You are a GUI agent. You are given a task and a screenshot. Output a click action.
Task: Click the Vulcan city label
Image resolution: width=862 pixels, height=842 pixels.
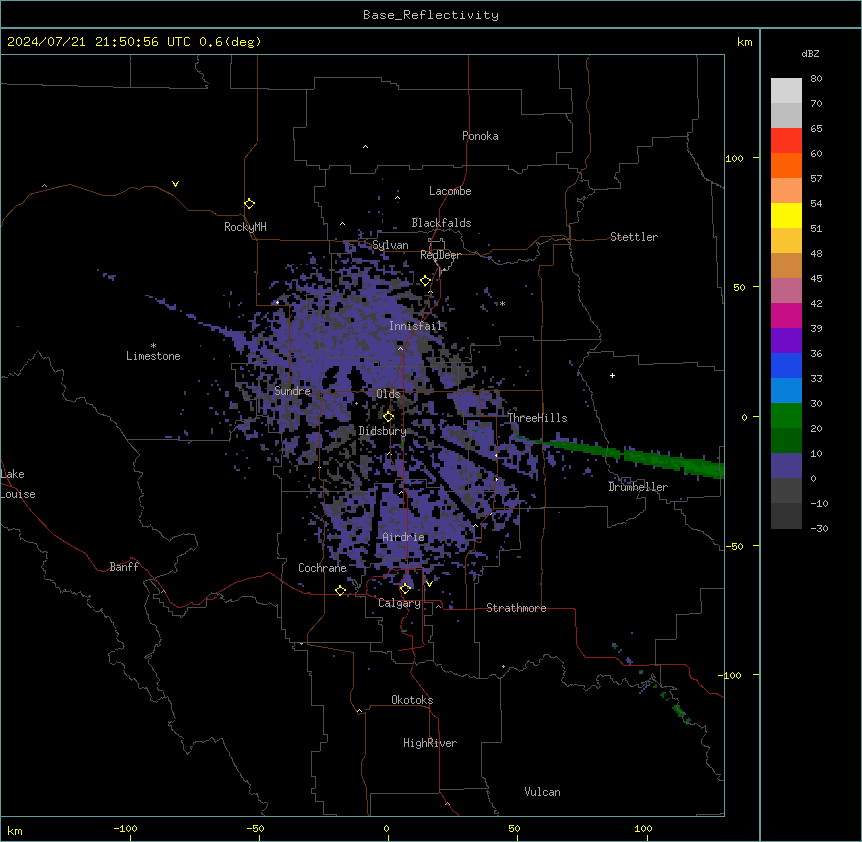coord(543,792)
